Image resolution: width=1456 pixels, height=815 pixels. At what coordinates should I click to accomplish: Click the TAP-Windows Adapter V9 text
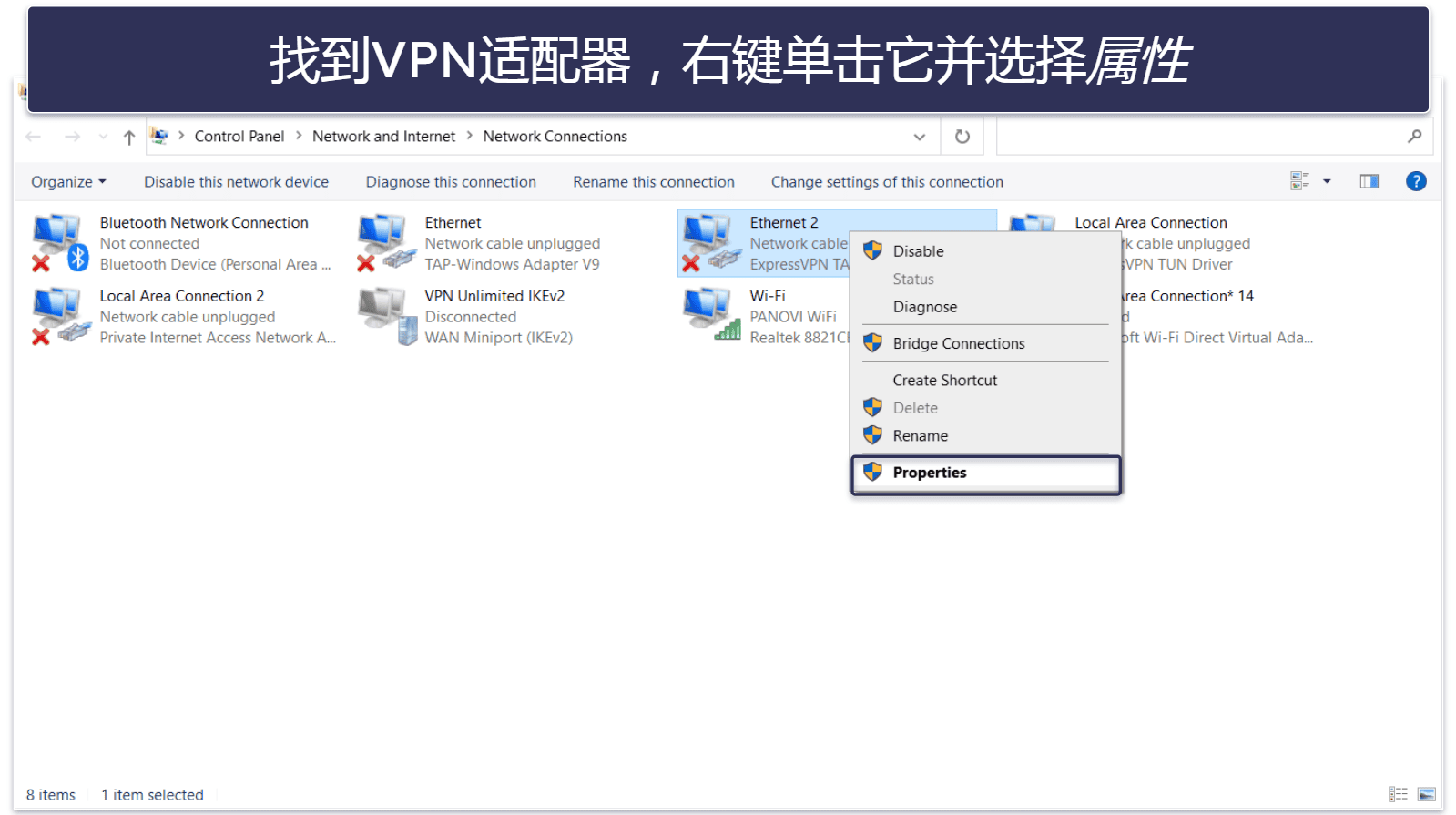click(512, 264)
